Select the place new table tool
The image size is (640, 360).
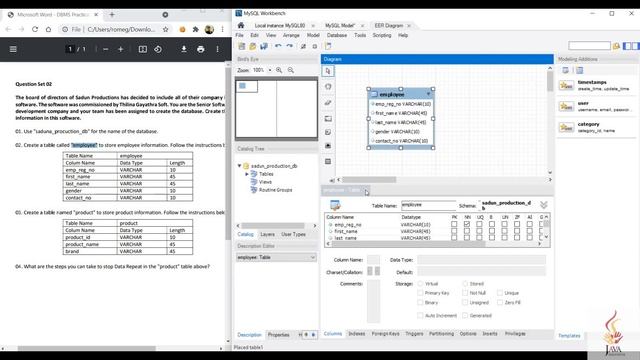[x=328, y=162]
